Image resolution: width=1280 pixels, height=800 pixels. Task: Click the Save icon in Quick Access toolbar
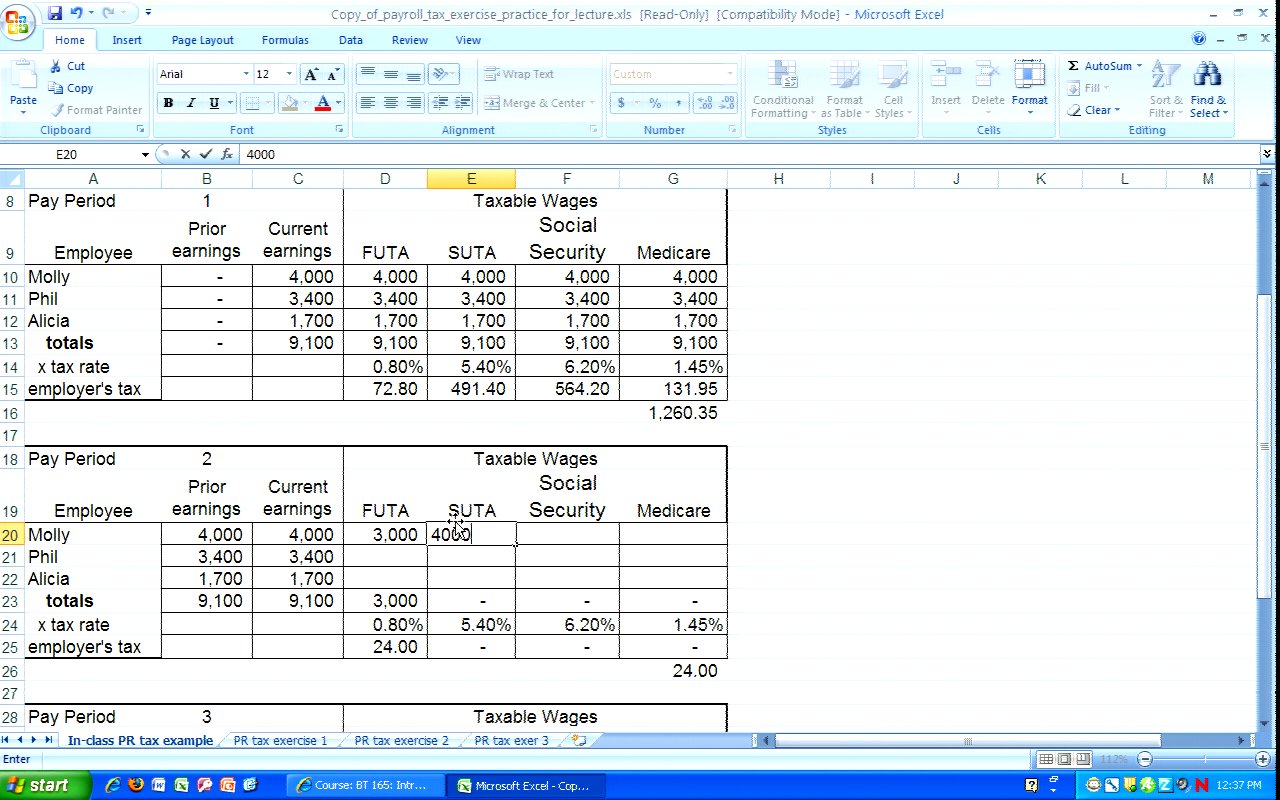[x=54, y=13]
